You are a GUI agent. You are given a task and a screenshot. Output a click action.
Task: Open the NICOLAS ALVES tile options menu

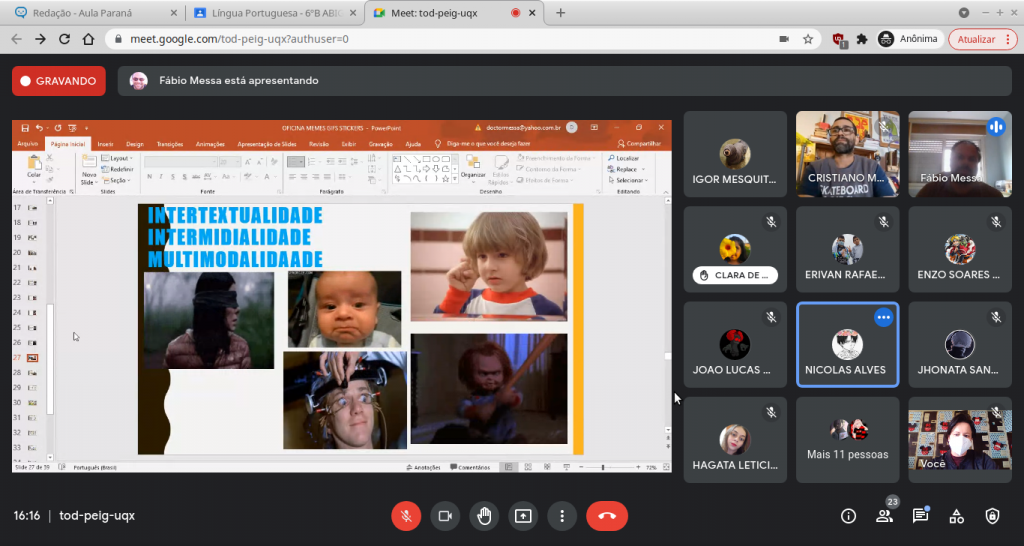tap(884, 317)
